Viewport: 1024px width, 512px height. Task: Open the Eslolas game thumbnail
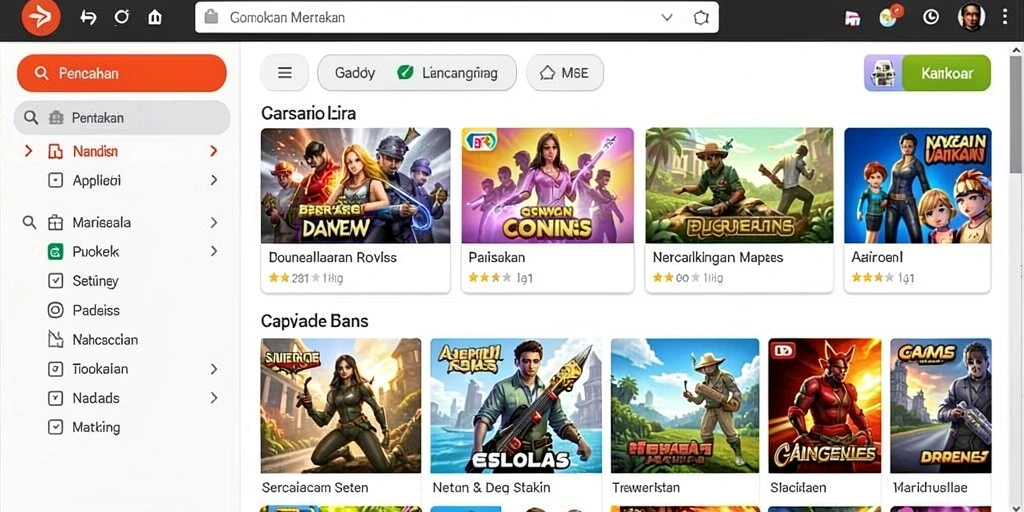[516, 406]
